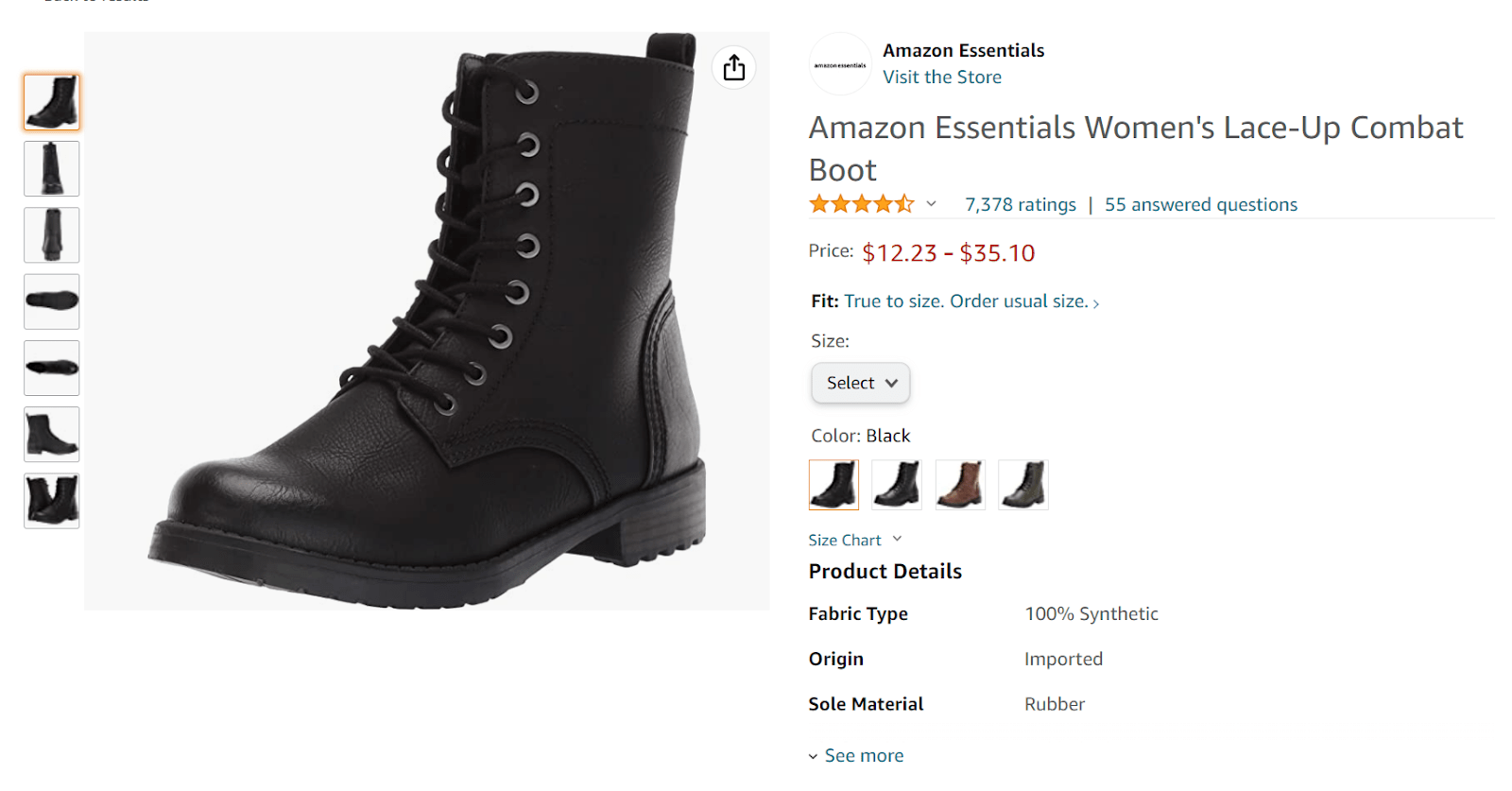Show the pair of boots thumbnail
The width and height of the screenshot is (1512, 791).
tap(52, 501)
